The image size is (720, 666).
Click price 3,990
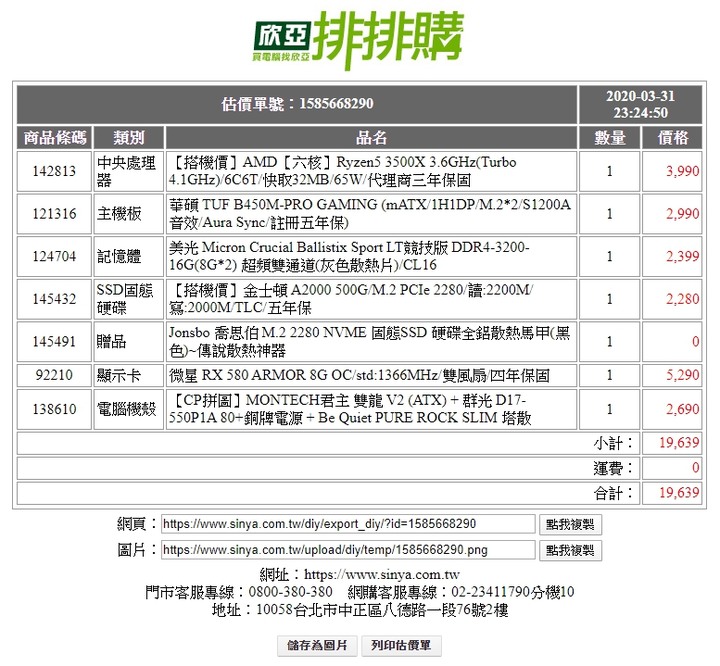tap(682, 171)
